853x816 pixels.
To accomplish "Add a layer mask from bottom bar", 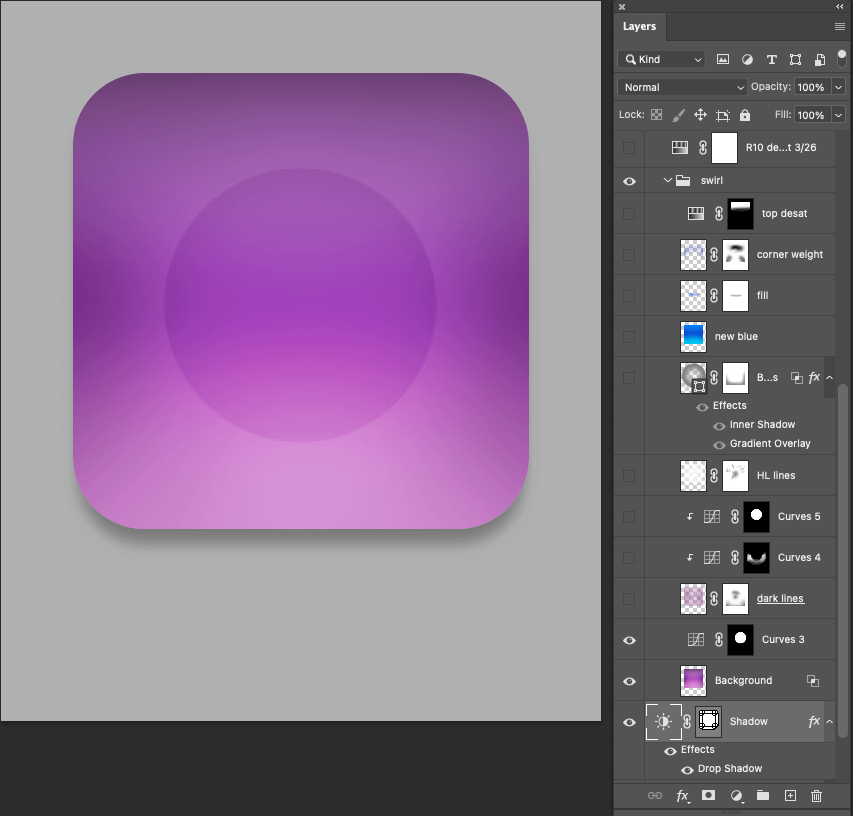I will pos(709,796).
